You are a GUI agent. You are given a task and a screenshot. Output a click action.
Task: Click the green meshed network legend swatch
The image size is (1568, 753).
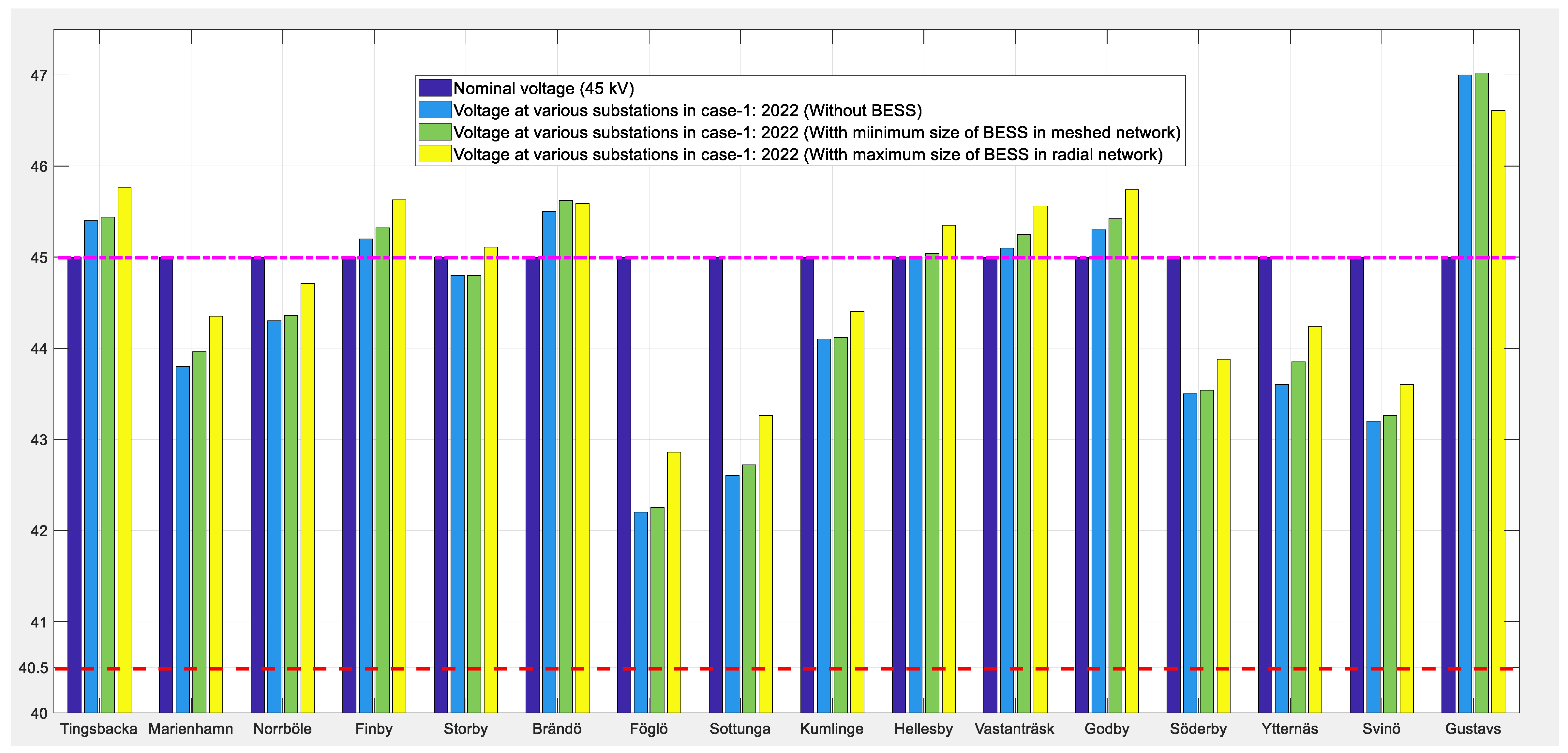pyautogui.click(x=435, y=132)
